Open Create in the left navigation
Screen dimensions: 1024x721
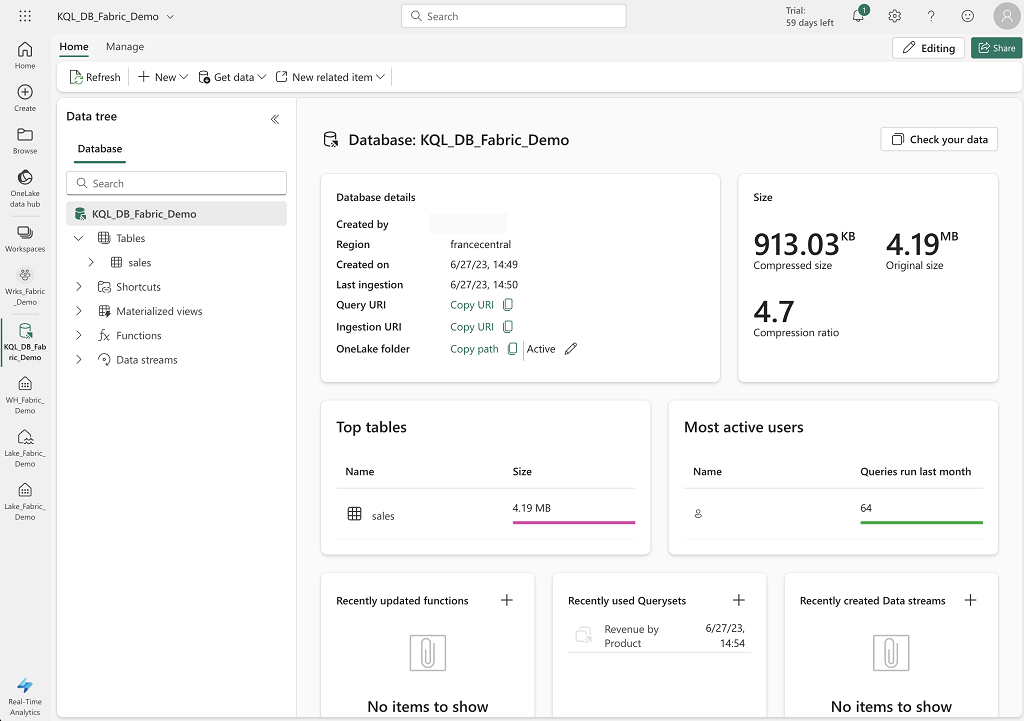tap(25, 98)
